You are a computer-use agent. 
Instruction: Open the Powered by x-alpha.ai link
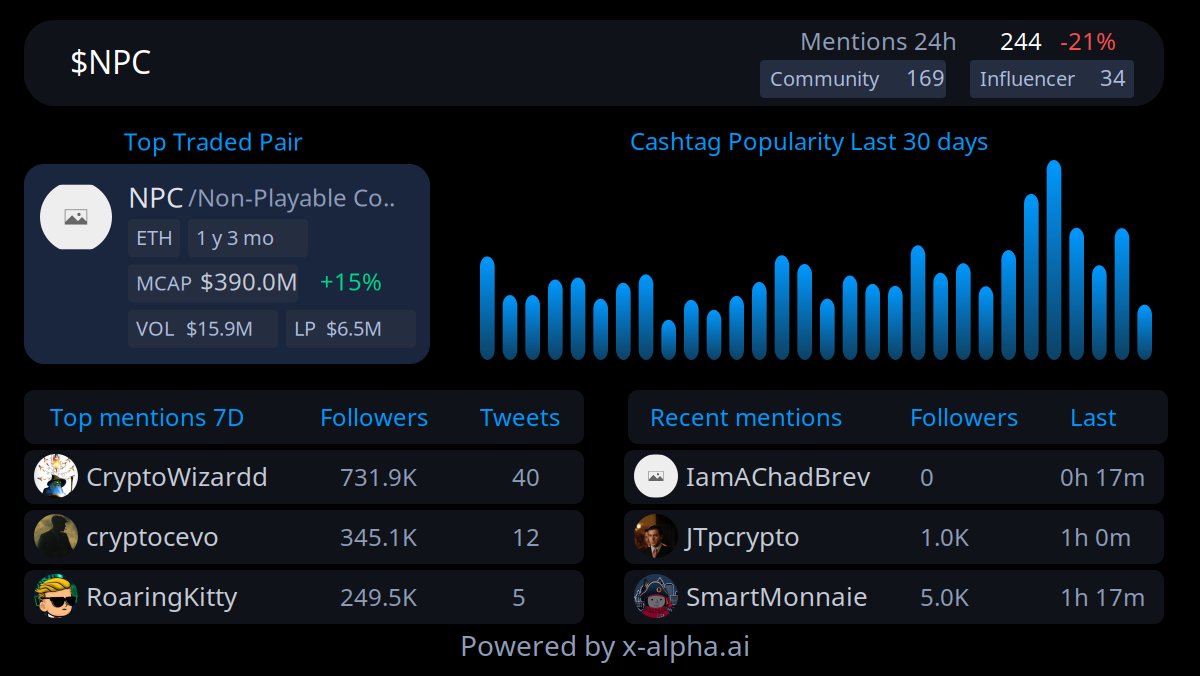click(605, 647)
